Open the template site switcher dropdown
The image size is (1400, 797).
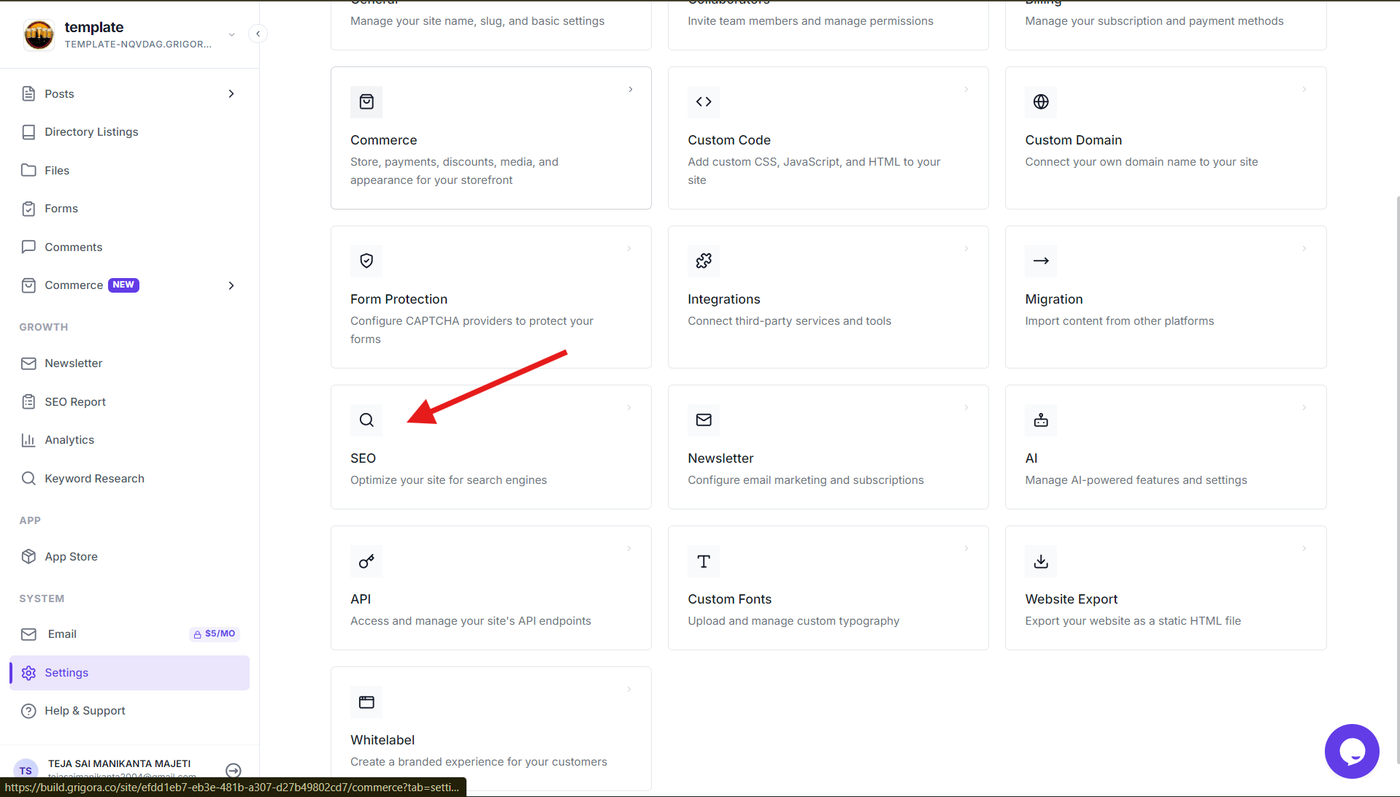pos(232,35)
